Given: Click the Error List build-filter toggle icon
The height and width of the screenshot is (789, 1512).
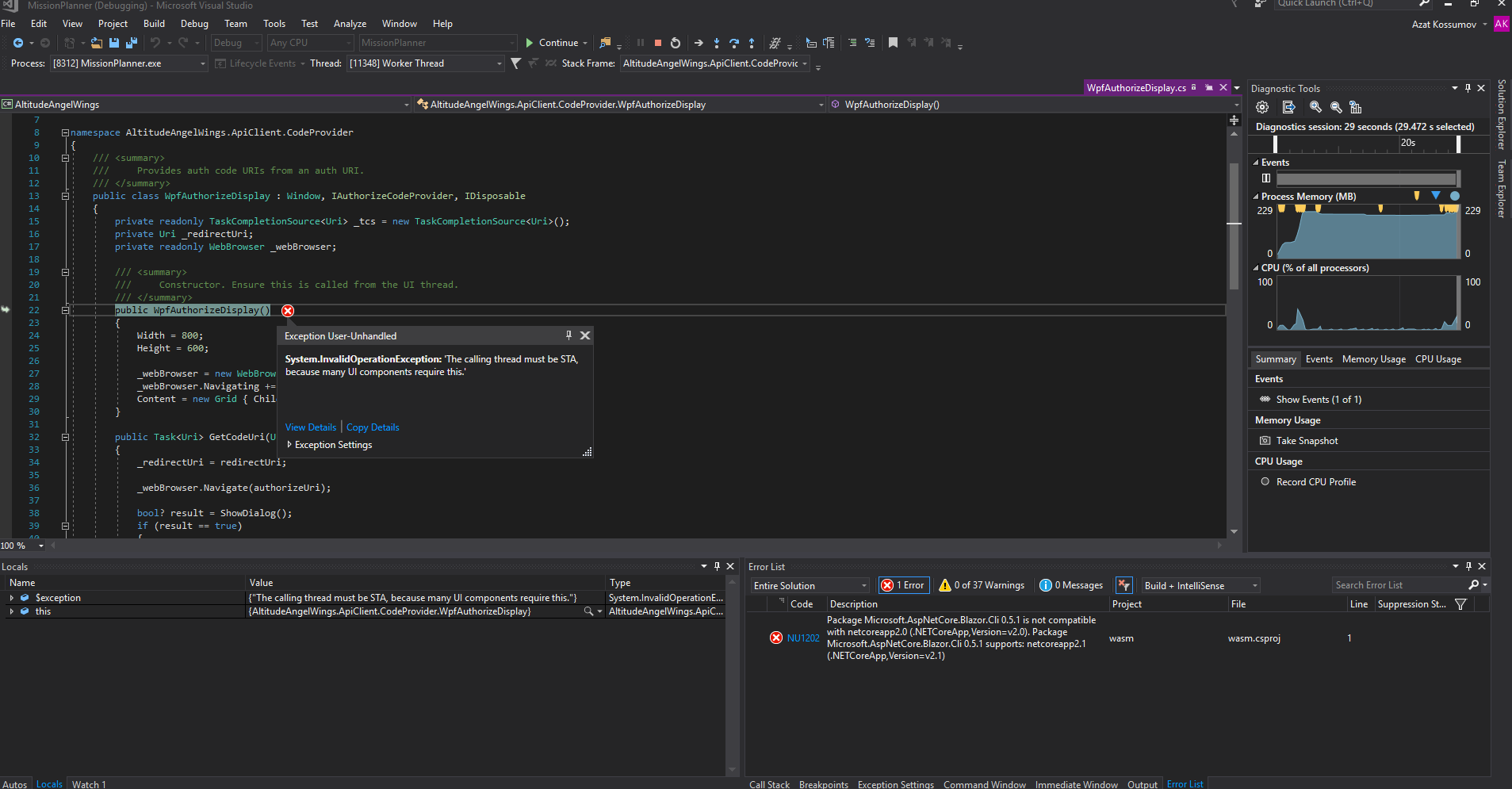Looking at the screenshot, I should coord(1123,585).
